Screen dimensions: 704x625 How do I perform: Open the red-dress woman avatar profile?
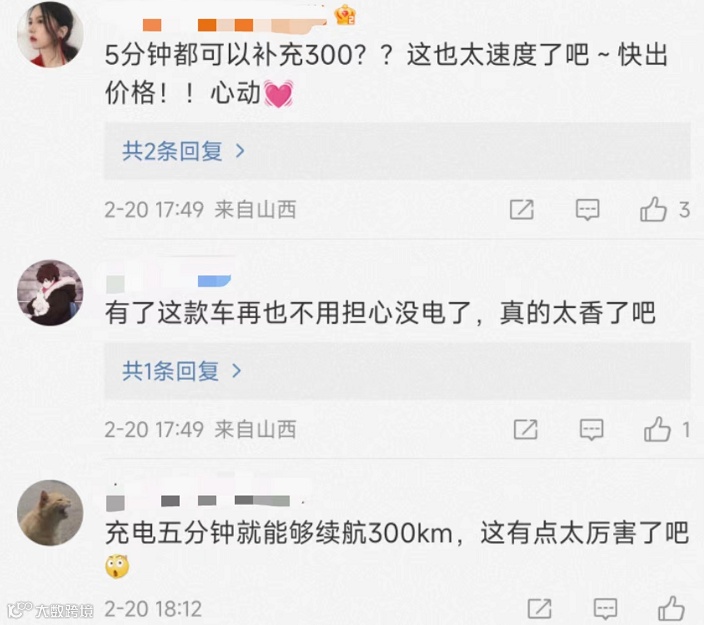pyautogui.click(x=50, y=34)
